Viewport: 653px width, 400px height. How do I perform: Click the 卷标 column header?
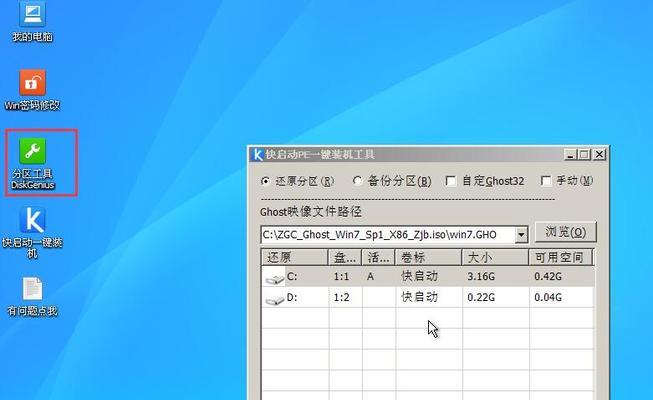[429, 258]
